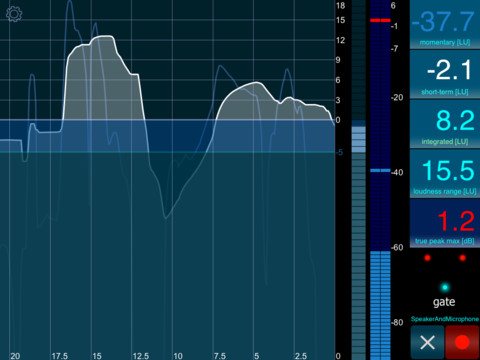Click the gate label text
The image size is (480, 360).
tap(444, 302)
